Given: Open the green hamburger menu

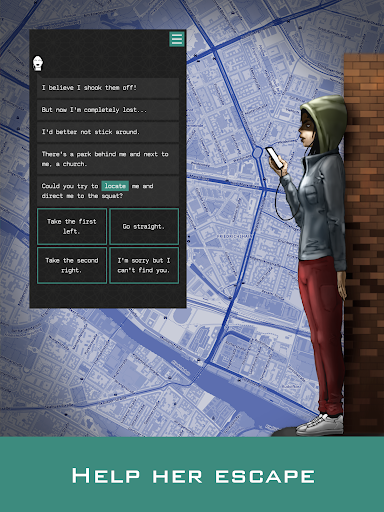Looking at the screenshot, I should [x=177, y=39].
